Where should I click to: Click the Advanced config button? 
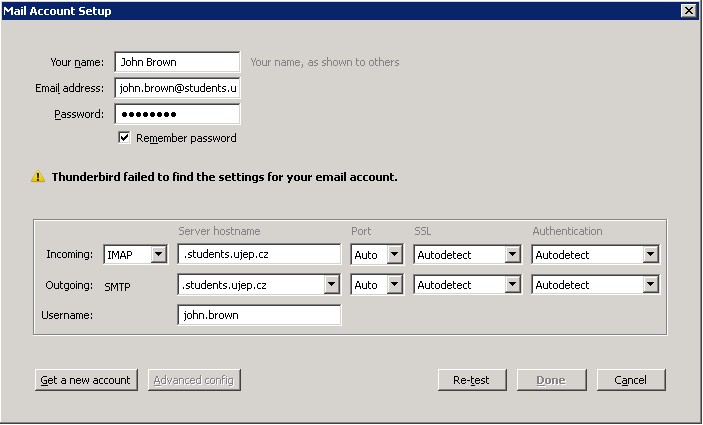[x=194, y=380]
